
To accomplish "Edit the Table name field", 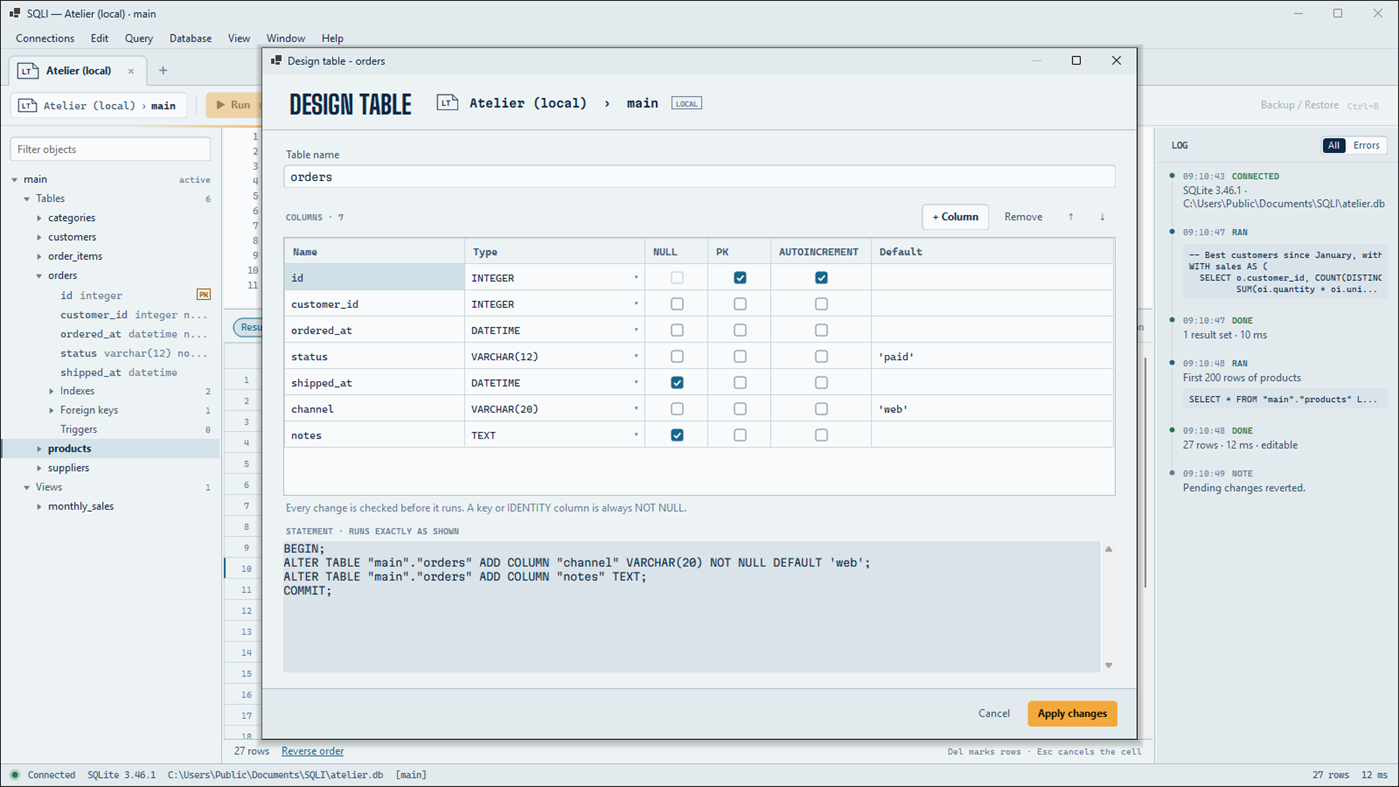I will coord(699,177).
